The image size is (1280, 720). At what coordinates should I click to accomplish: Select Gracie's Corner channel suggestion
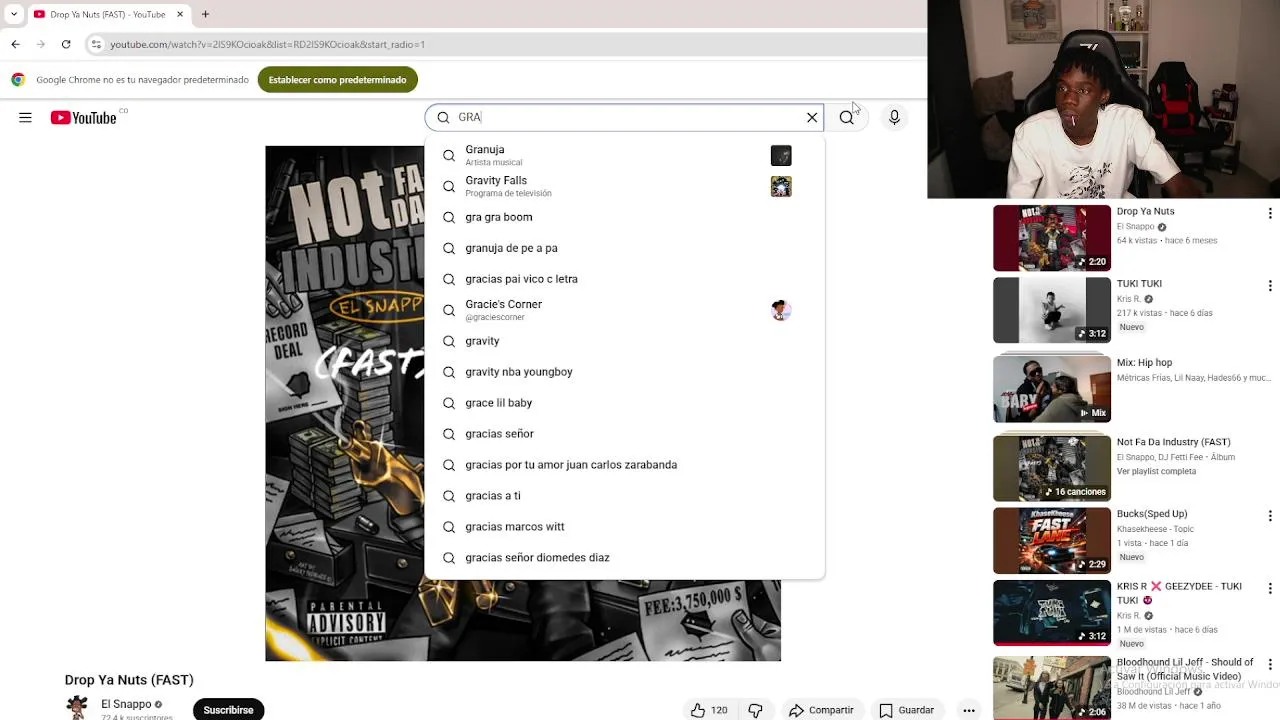[x=624, y=310]
